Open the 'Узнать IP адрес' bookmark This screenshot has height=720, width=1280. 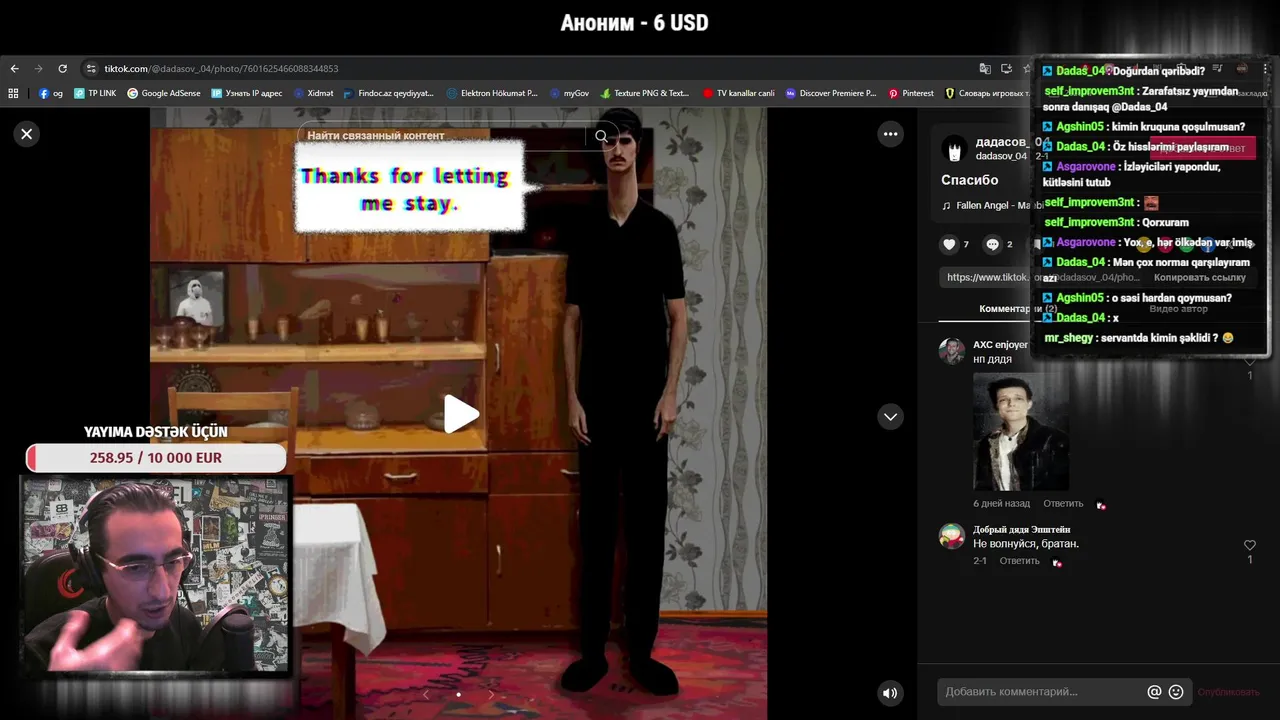pyautogui.click(x=247, y=93)
